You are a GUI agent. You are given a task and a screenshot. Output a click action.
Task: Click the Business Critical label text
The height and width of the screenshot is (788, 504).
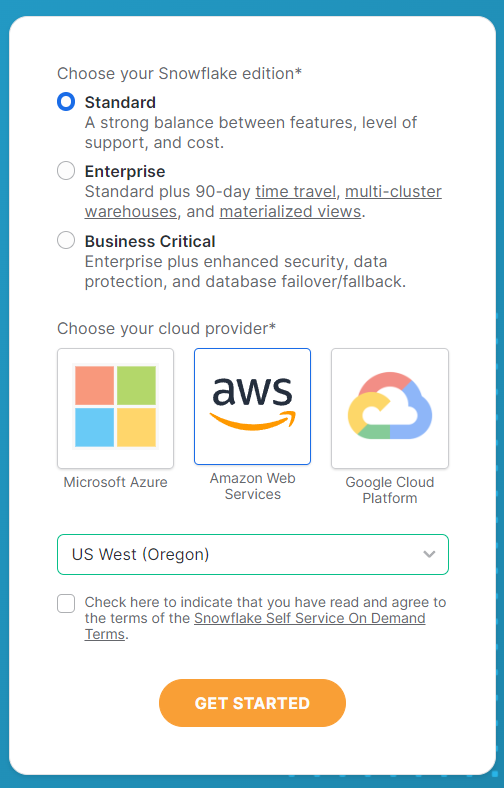(x=150, y=241)
